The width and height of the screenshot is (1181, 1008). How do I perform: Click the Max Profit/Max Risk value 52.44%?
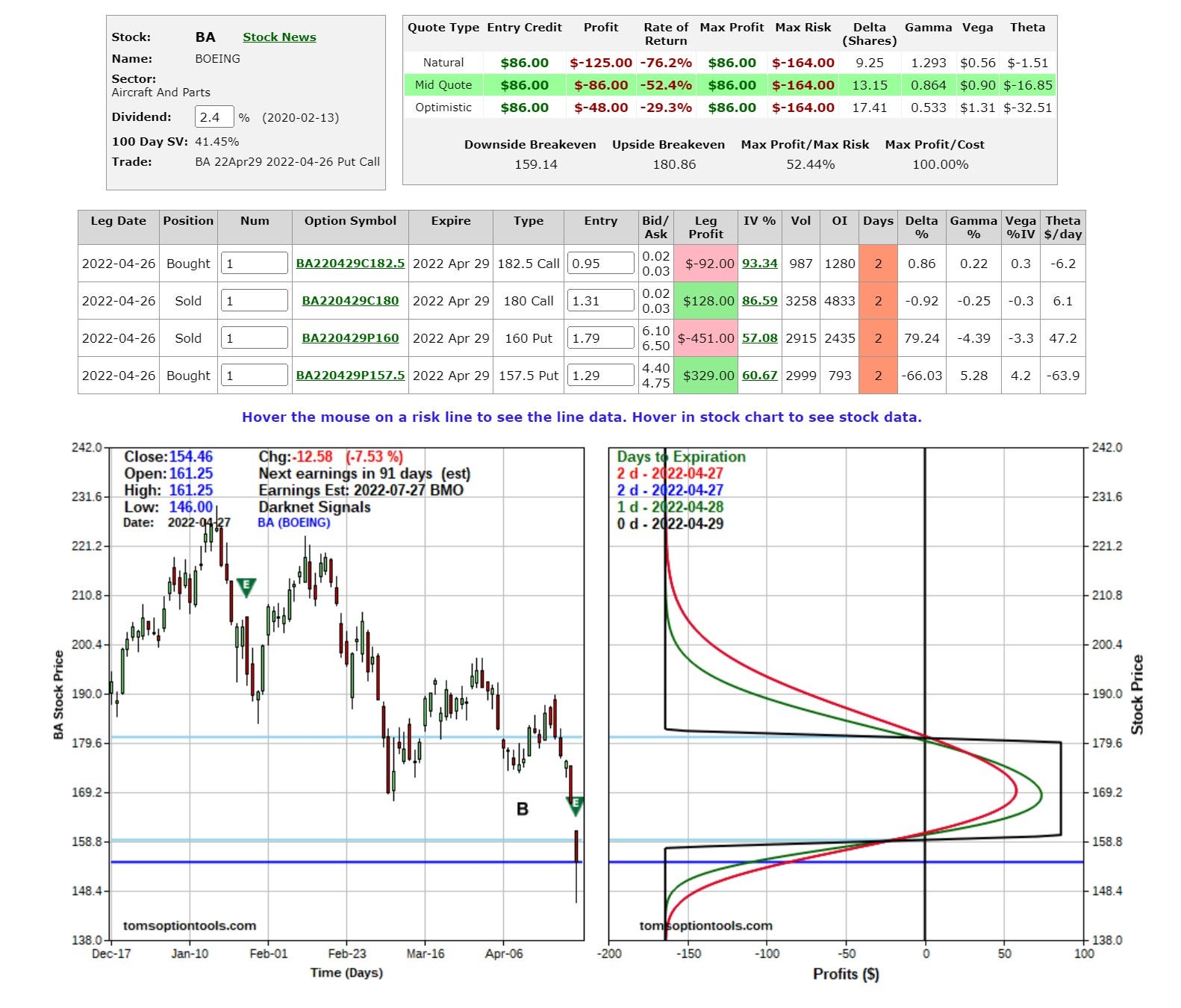[x=810, y=164]
